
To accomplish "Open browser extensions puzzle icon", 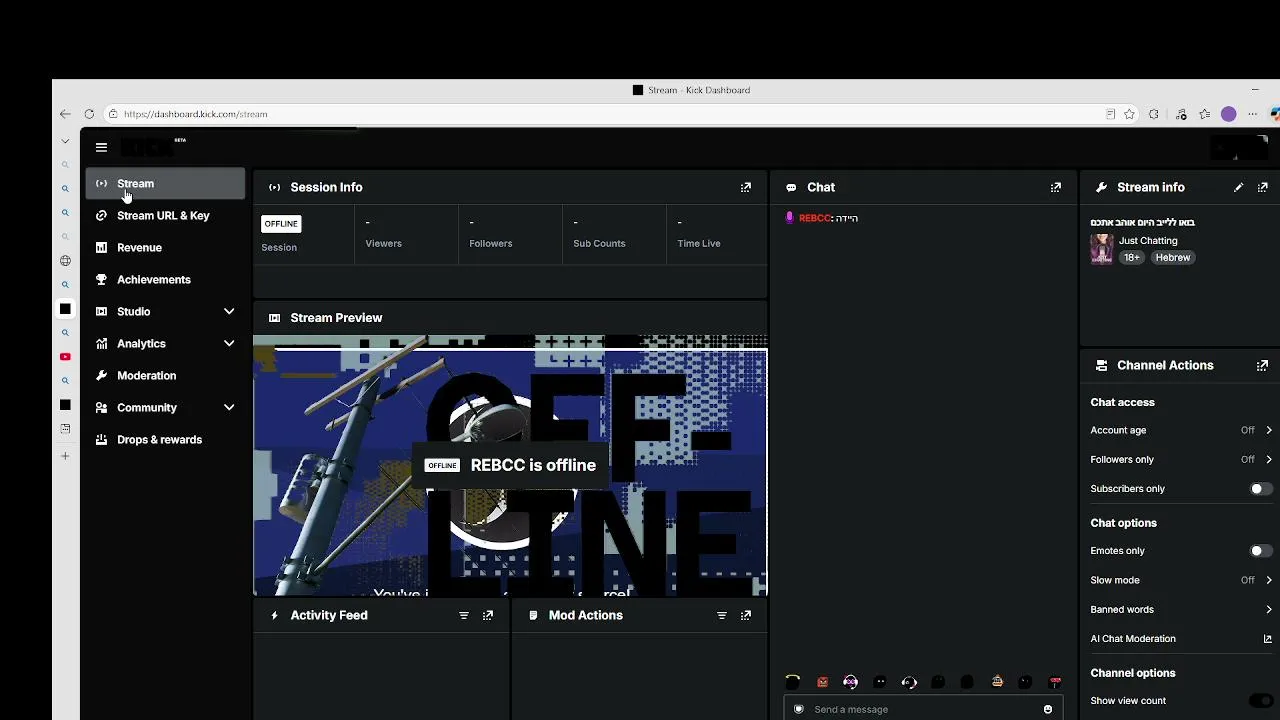I will pyautogui.click(x=1154, y=114).
